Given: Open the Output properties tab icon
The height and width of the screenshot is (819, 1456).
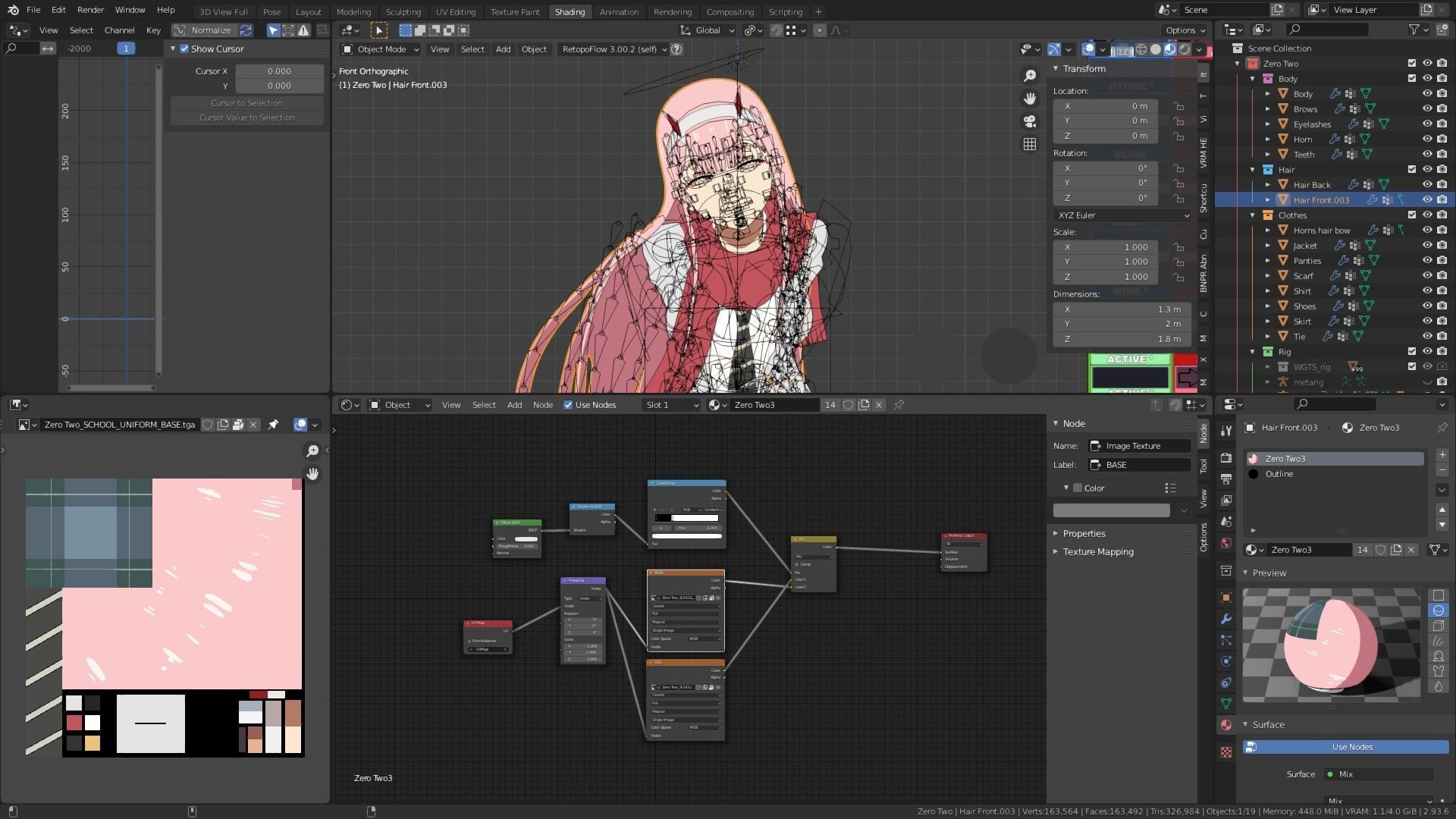Looking at the screenshot, I should pyautogui.click(x=1226, y=479).
